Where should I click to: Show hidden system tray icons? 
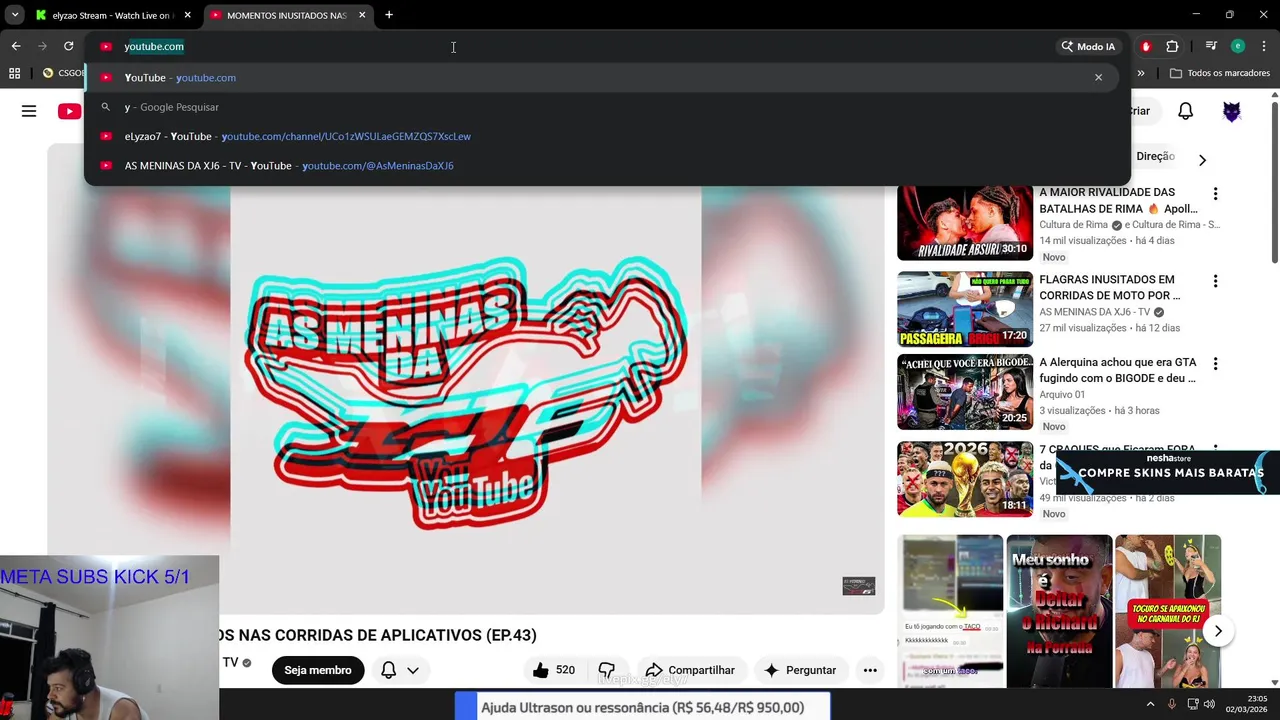click(x=1150, y=704)
